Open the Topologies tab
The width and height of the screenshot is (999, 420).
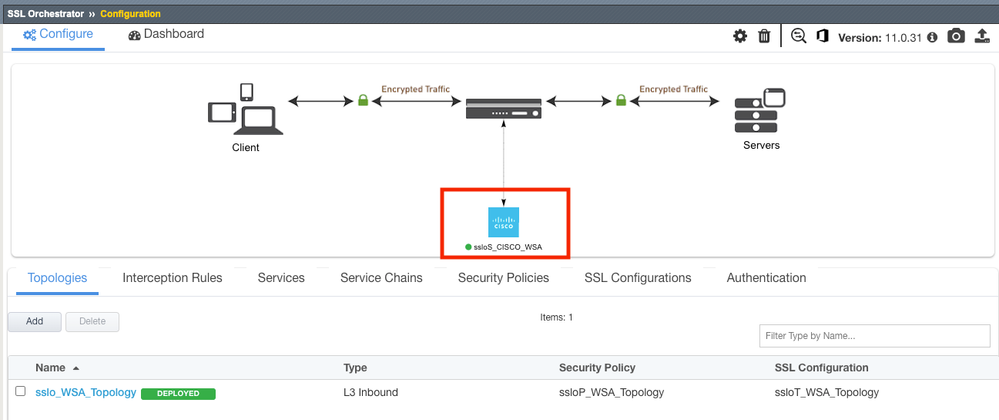tap(57, 278)
